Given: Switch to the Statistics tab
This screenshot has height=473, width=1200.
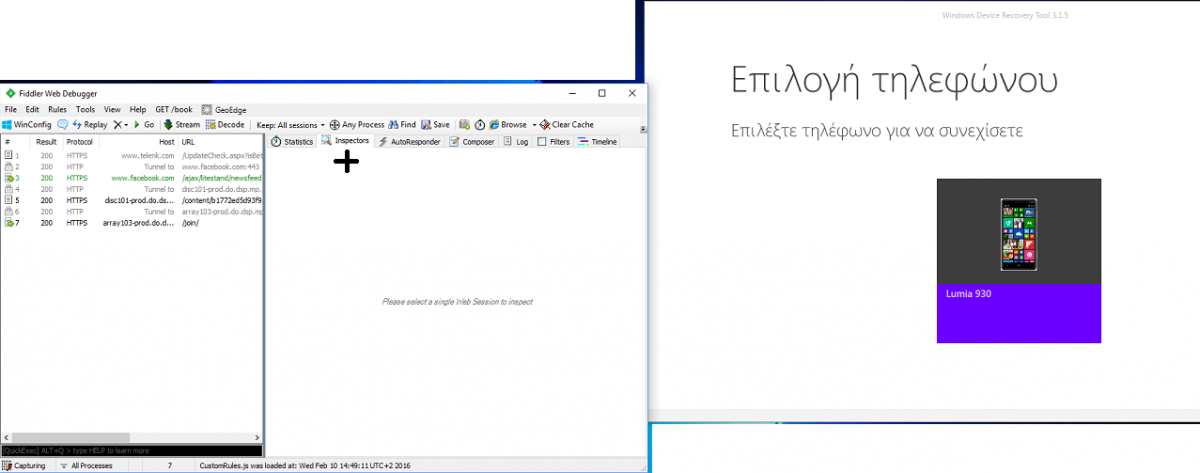Looking at the screenshot, I should click(x=292, y=142).
